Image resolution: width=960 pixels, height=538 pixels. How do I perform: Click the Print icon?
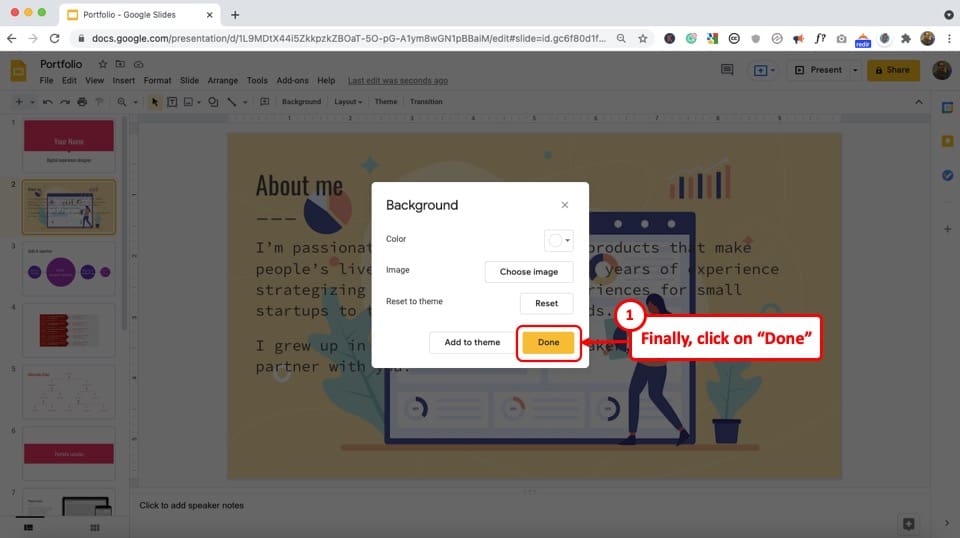coord(81,102)
